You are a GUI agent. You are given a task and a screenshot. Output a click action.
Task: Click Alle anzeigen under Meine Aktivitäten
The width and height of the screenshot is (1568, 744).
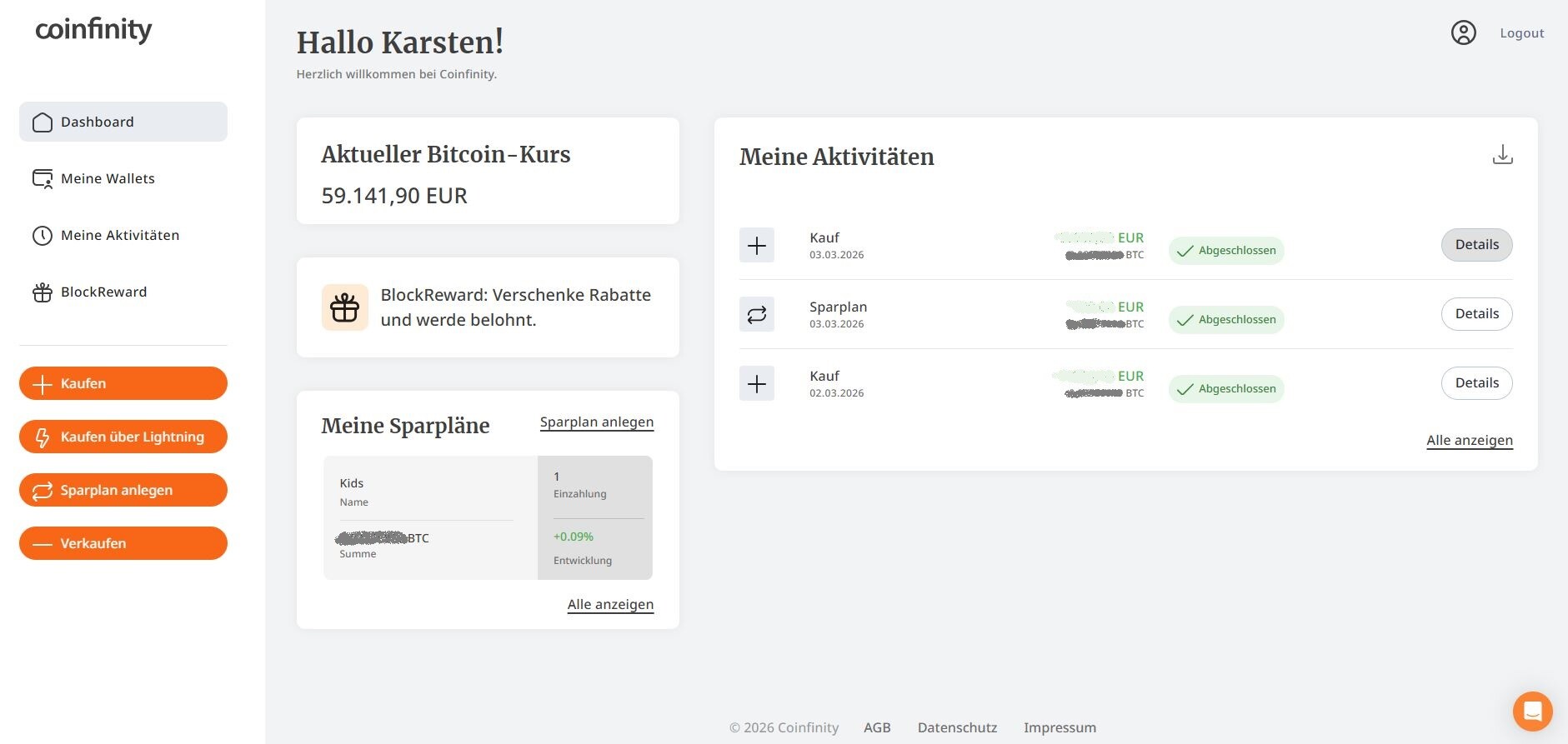pyautogui.click(x=1469, y=440)
